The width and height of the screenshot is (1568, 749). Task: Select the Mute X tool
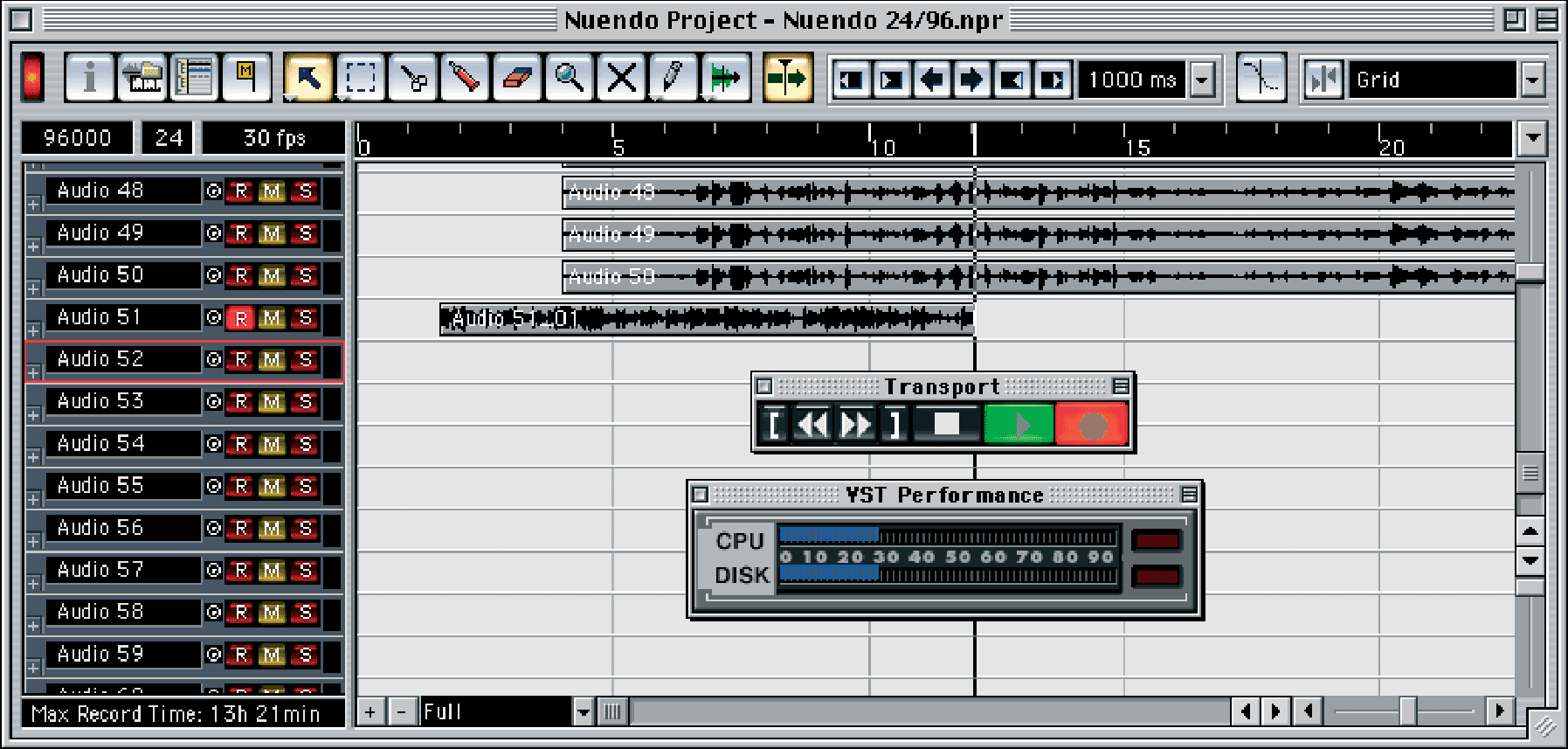(621, 79)
